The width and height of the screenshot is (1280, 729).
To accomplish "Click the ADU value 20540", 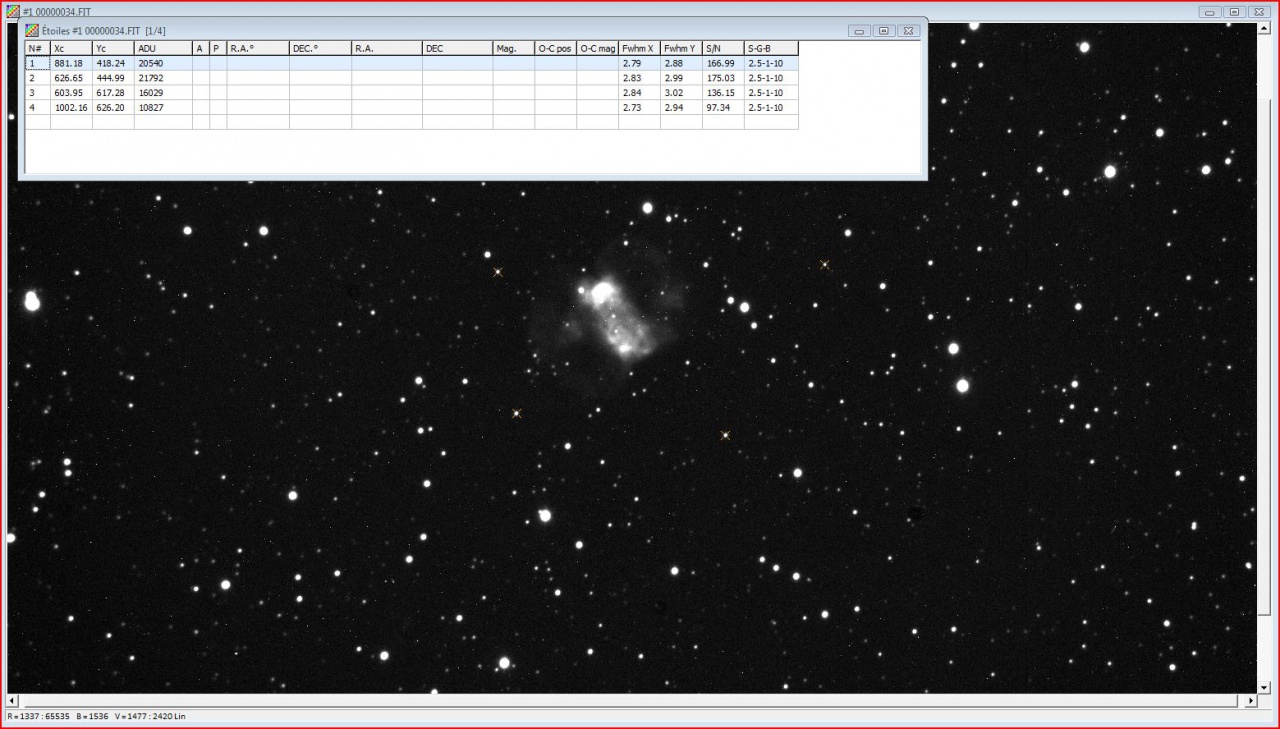I will (150, 63).
